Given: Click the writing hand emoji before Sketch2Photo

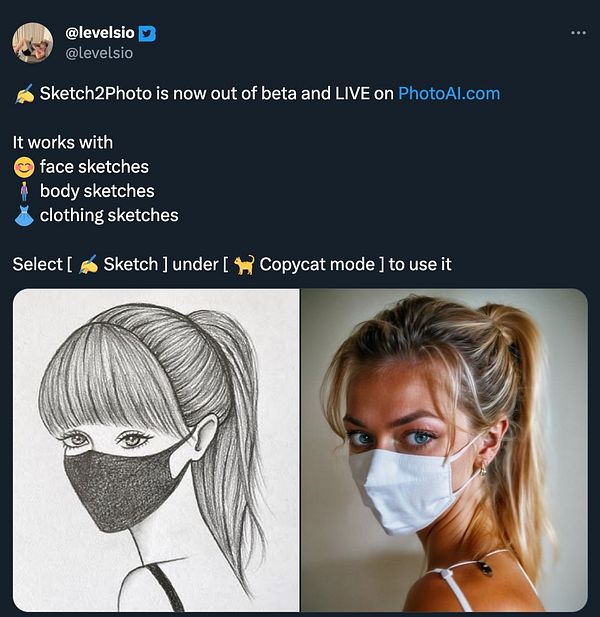Looking at the screenshot, I should tap(24, 94).
